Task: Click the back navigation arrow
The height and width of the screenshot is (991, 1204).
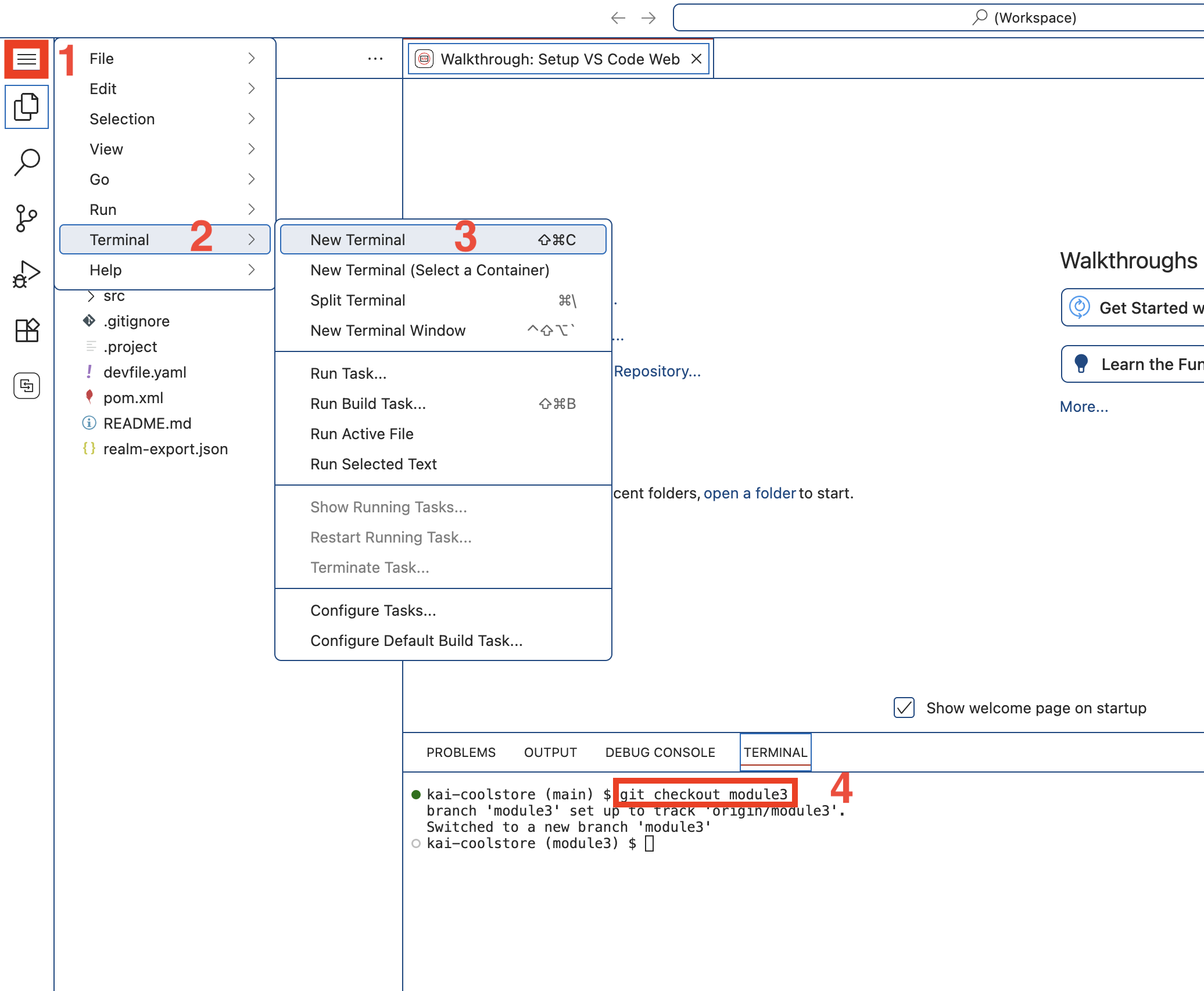Action: (x=618, y=18)
